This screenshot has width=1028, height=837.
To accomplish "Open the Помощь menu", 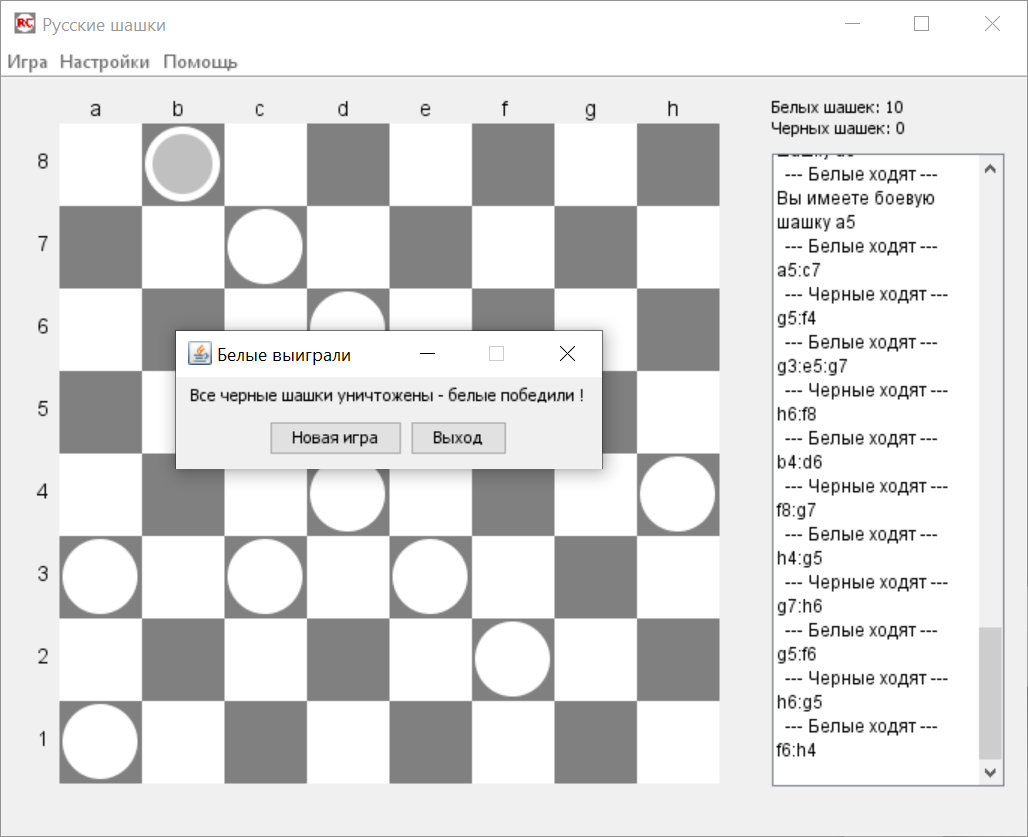I will 200,62.
